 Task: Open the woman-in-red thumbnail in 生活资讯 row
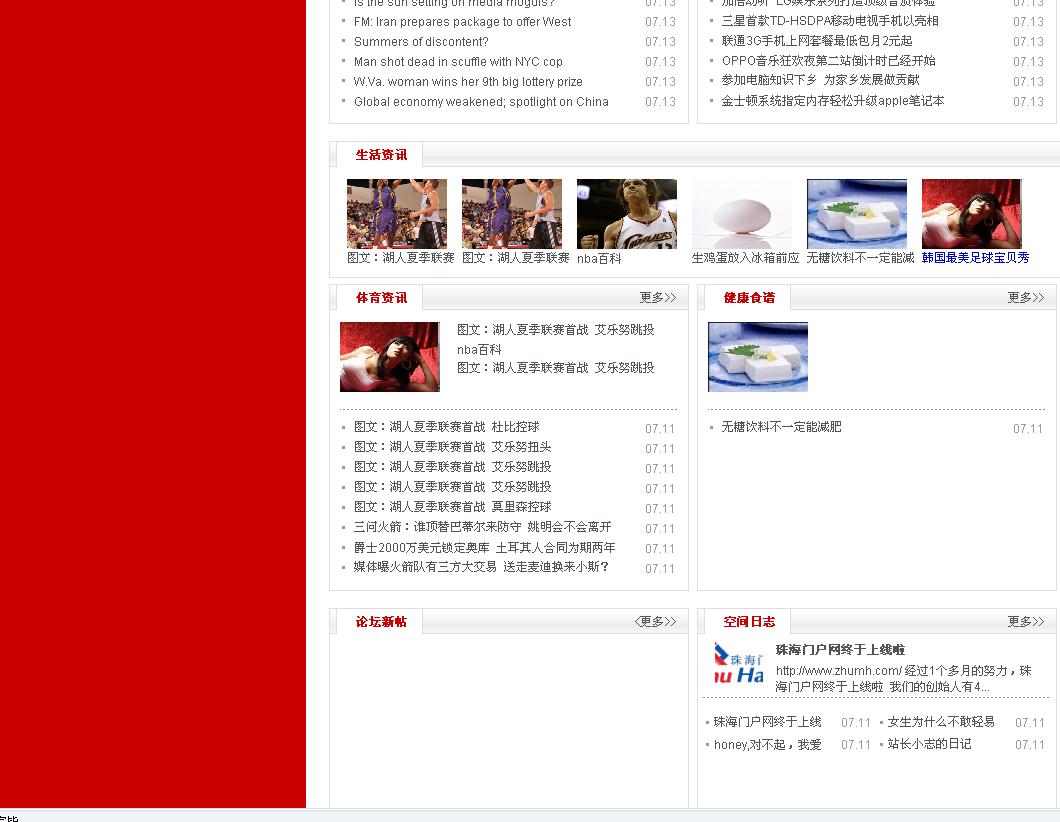click(971, 214)
